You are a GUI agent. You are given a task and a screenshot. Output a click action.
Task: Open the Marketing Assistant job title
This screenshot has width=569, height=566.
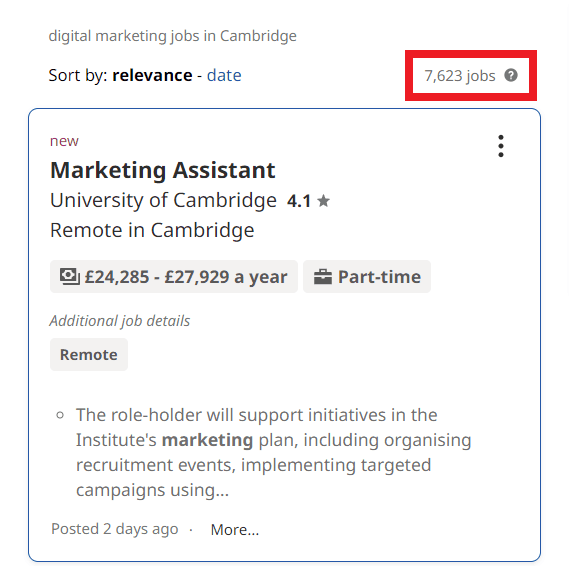click(x=163, y=170)
